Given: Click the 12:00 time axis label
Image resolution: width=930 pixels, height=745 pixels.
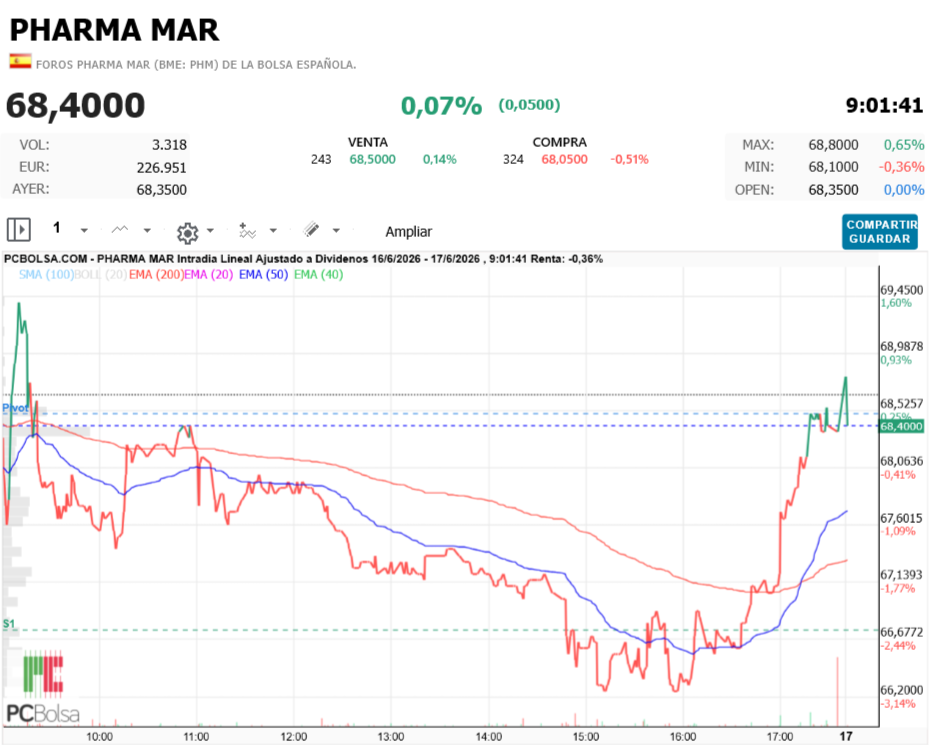Looking at the screenshot, I should (294, 737).
